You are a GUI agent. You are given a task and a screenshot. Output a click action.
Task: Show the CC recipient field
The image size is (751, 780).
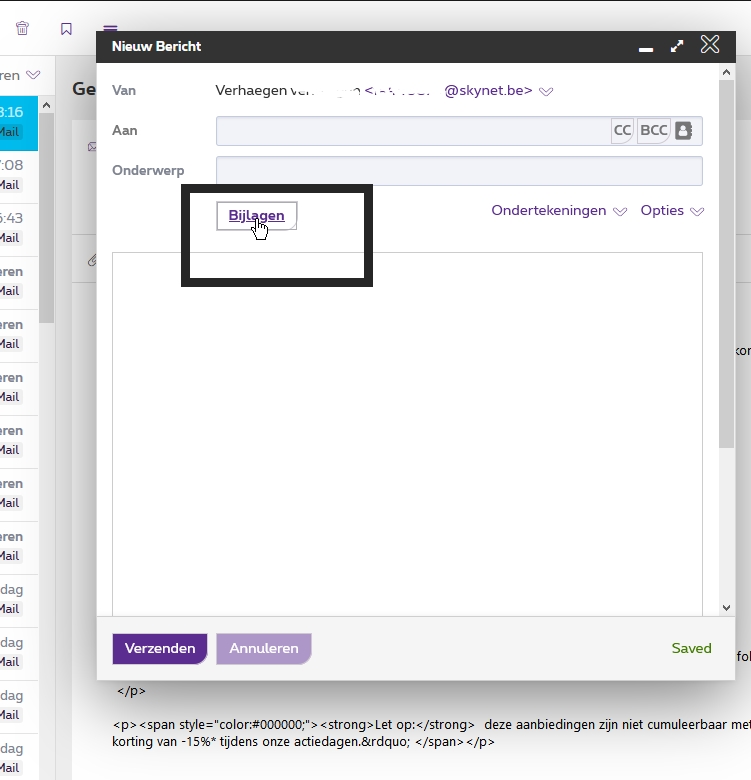pos(622,131)
